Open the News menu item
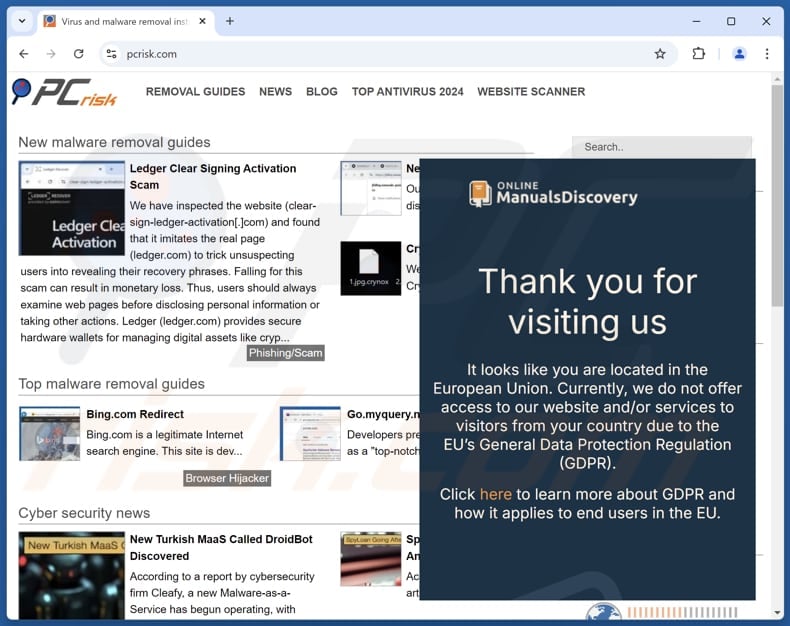Viewport: 790px width, 626px height. pyautogui.click(x=276, y=92)
